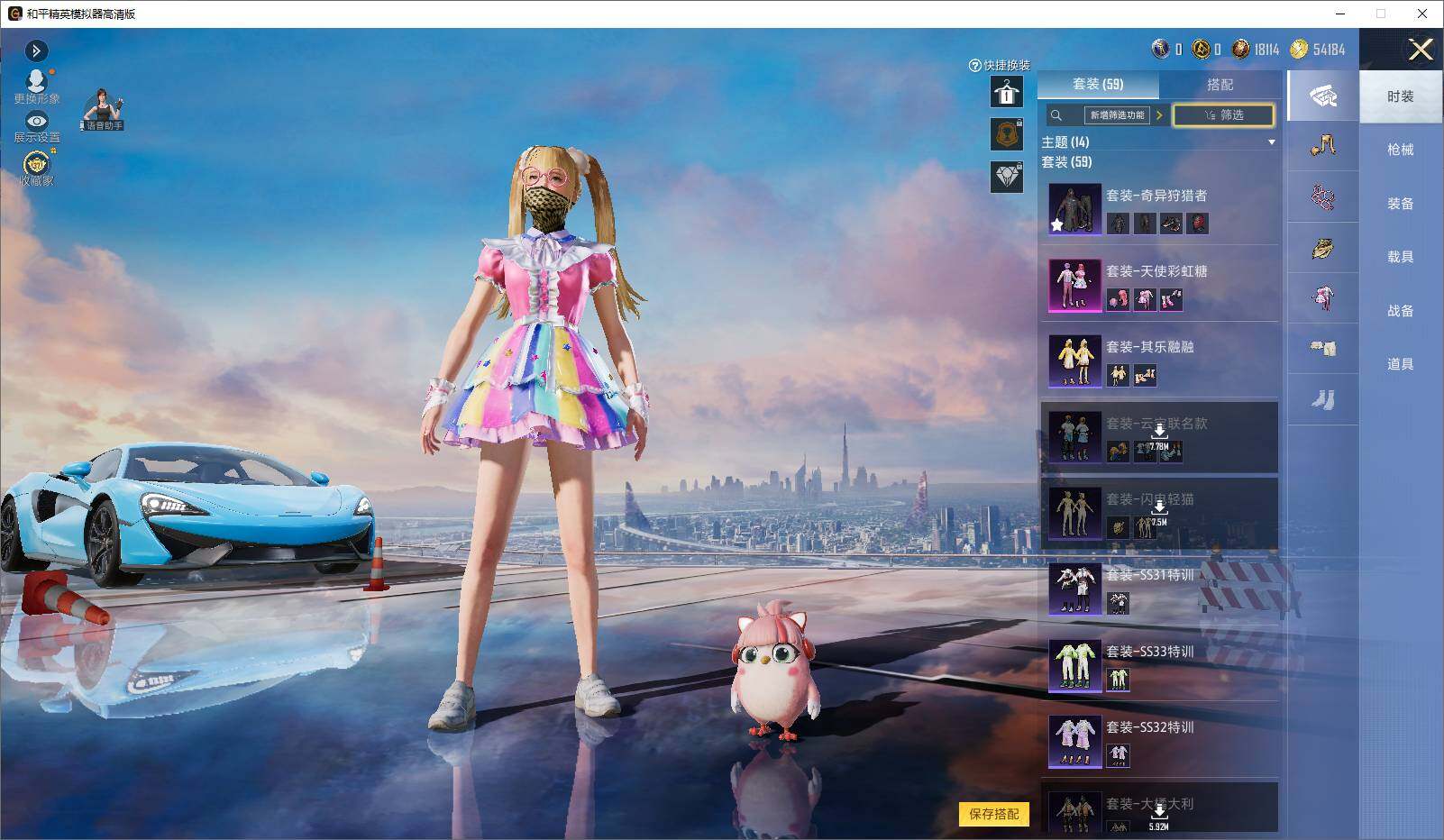The image size is (1444, 840).
Task: Switch to the 搭配 tab
Action: (x=1220, y=84)
